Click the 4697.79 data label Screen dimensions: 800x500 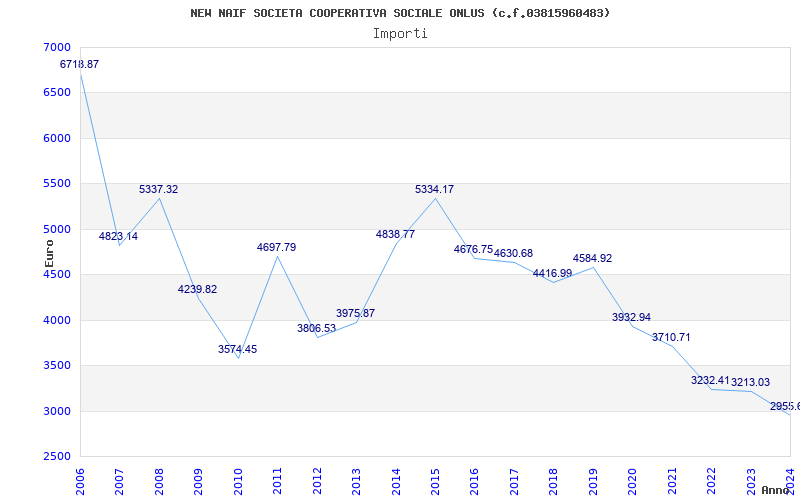pos(277,247)
